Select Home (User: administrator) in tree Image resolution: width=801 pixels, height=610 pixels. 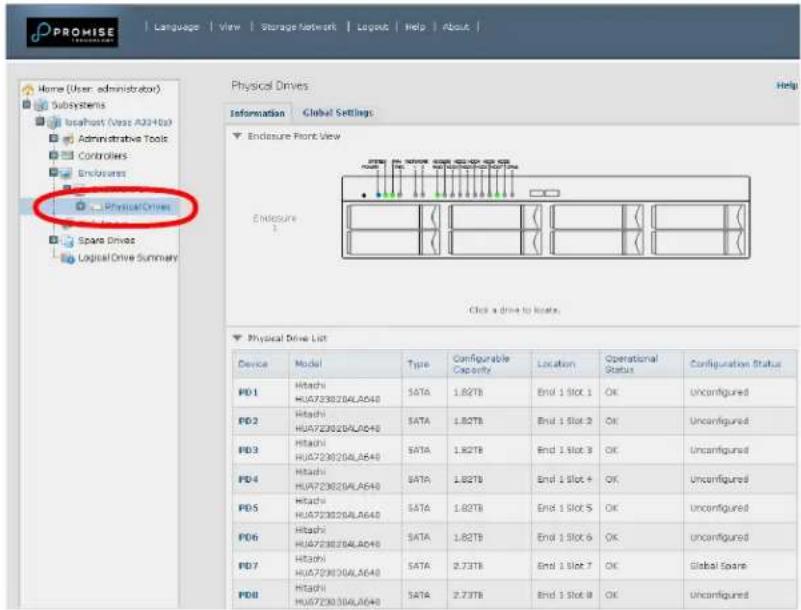tap(99, 89)
